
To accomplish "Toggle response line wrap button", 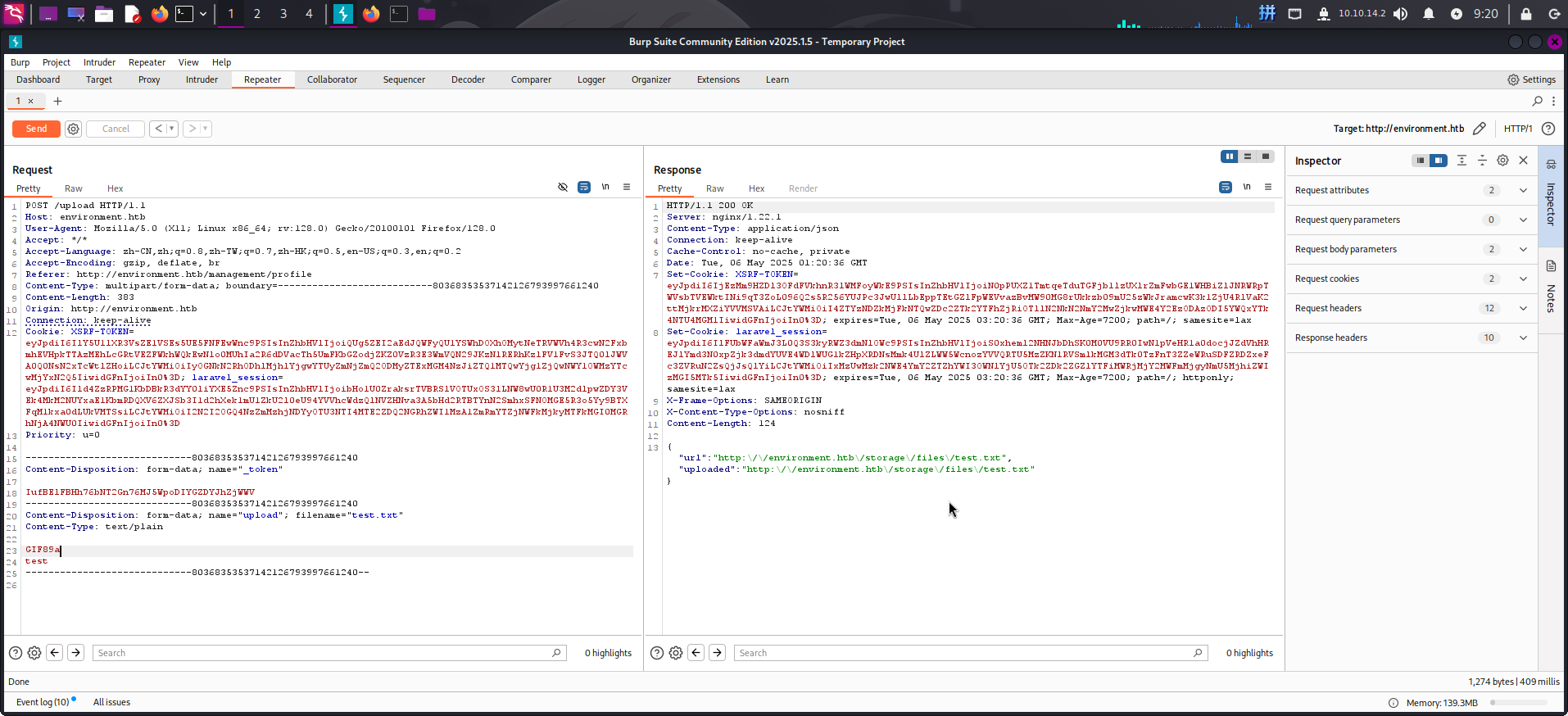I will click(1226, 187).
